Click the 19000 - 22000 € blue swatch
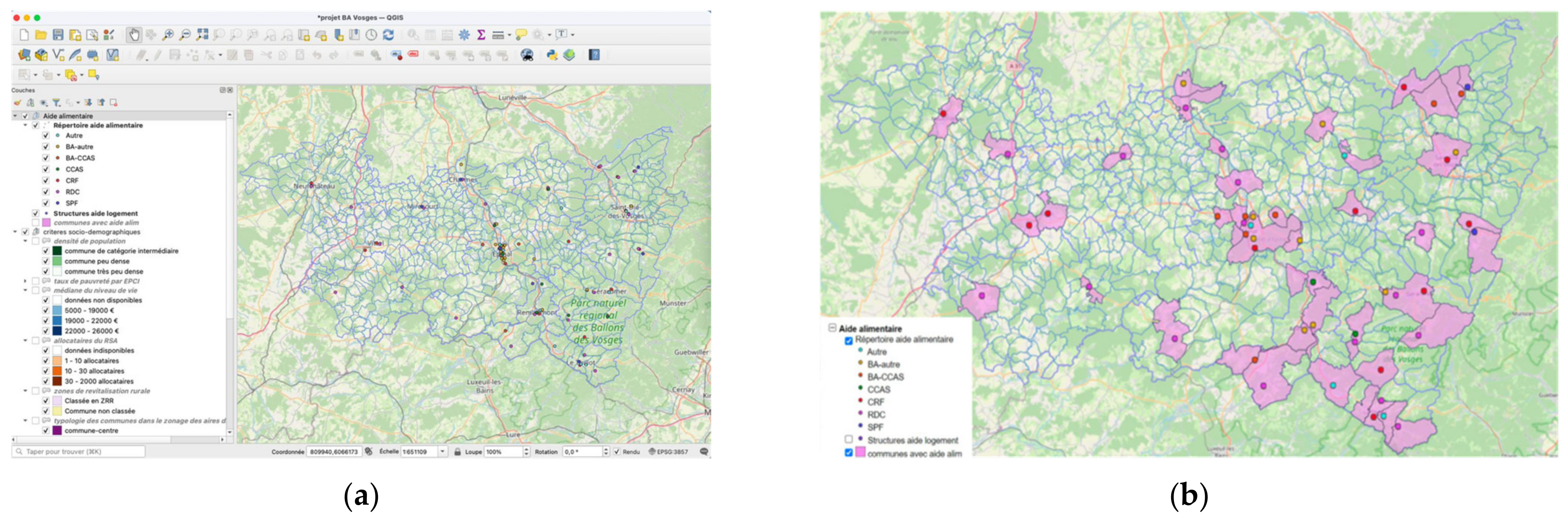Image resolution: width=1568 pixels, height=520 pixels. 57,321
